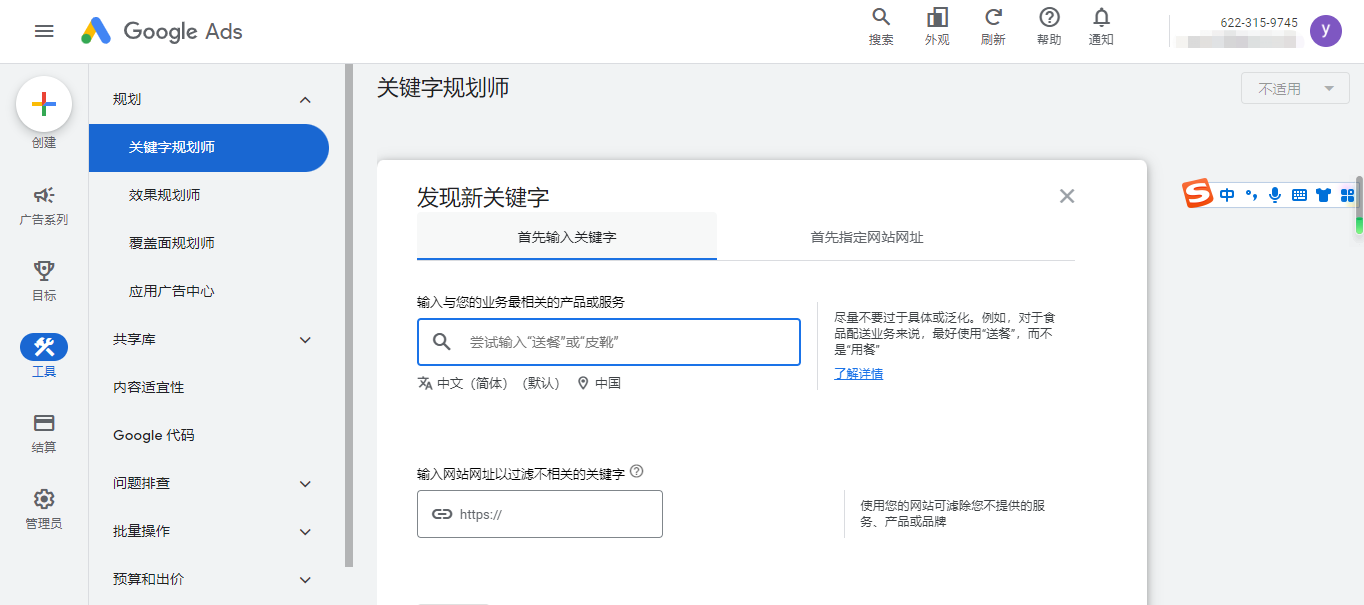The height and width of the screenshot is (605, 1364).
Task: Open the hamburger main menu
Action: [44, 31]
